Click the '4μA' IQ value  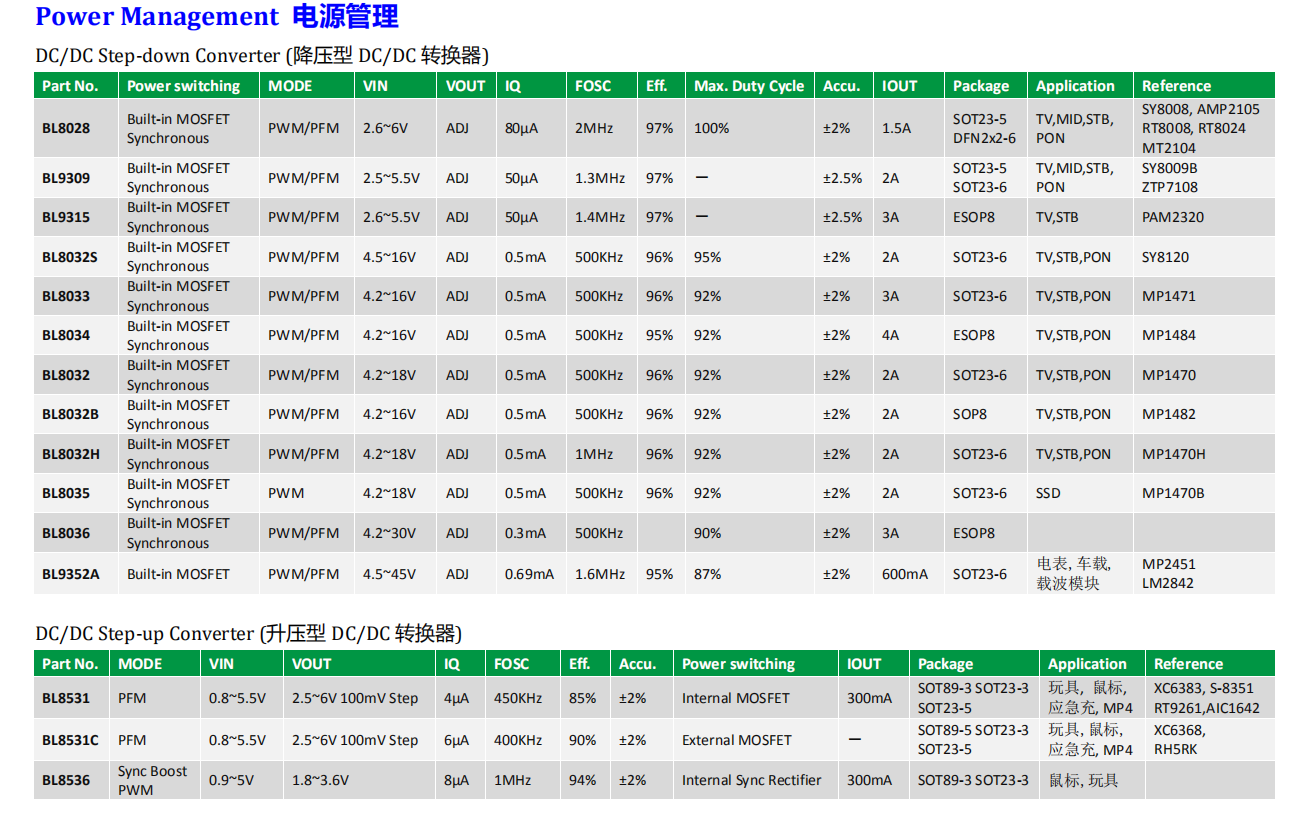point(456,698)
